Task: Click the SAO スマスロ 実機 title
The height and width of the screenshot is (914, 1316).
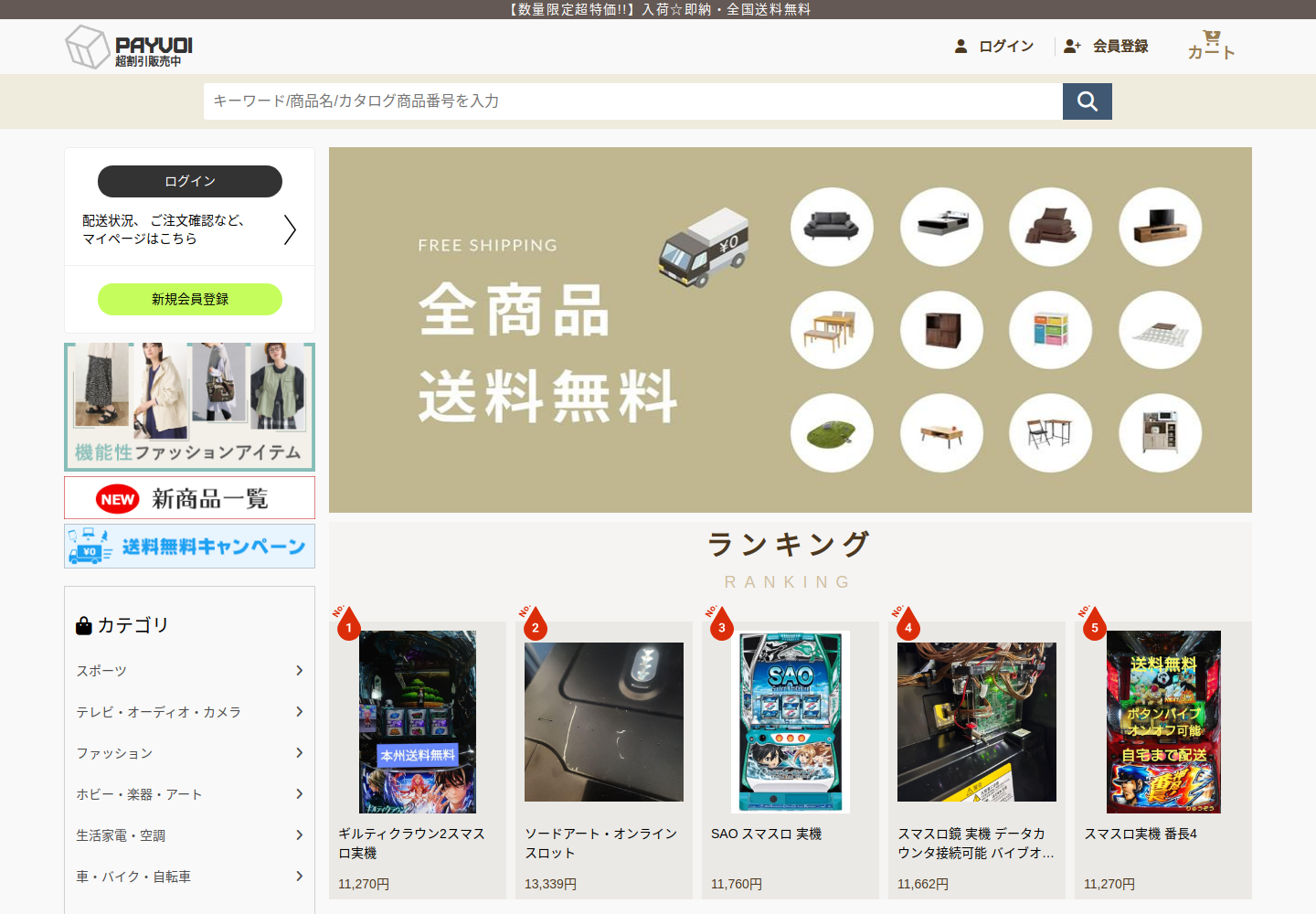Action: (x=767, y=834)
